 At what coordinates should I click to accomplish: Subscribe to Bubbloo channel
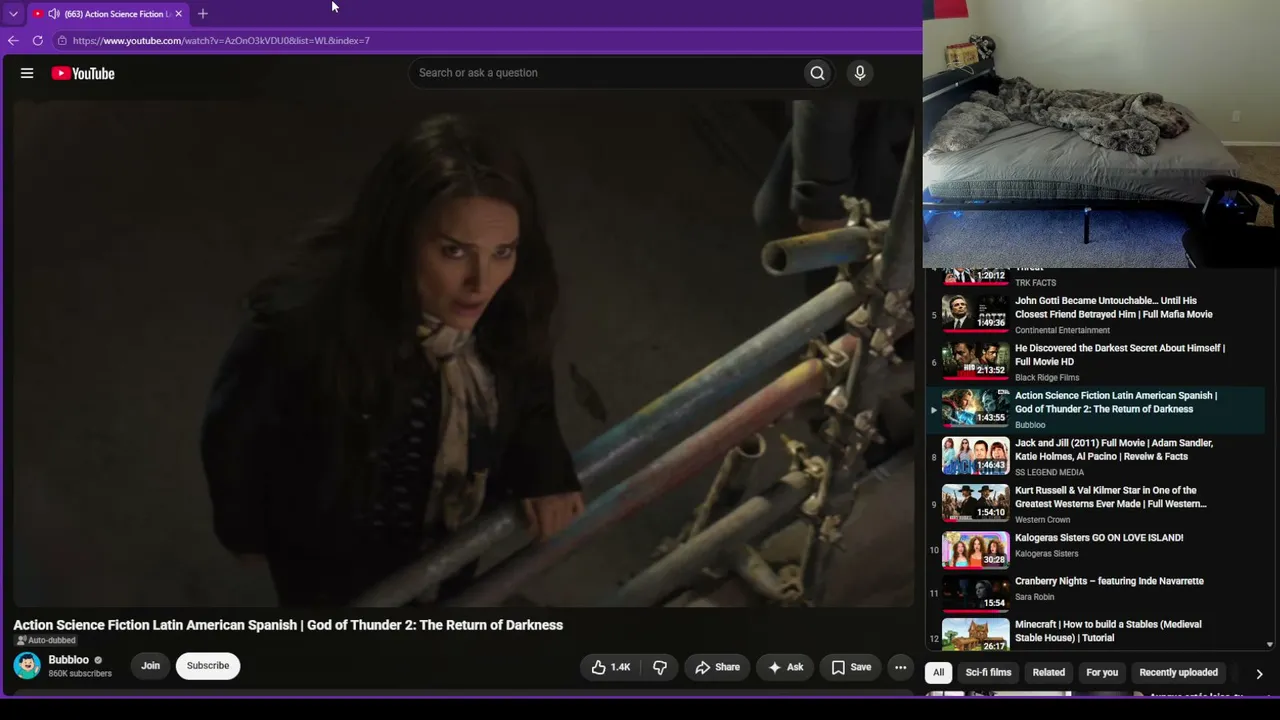(x=208, y=666)
